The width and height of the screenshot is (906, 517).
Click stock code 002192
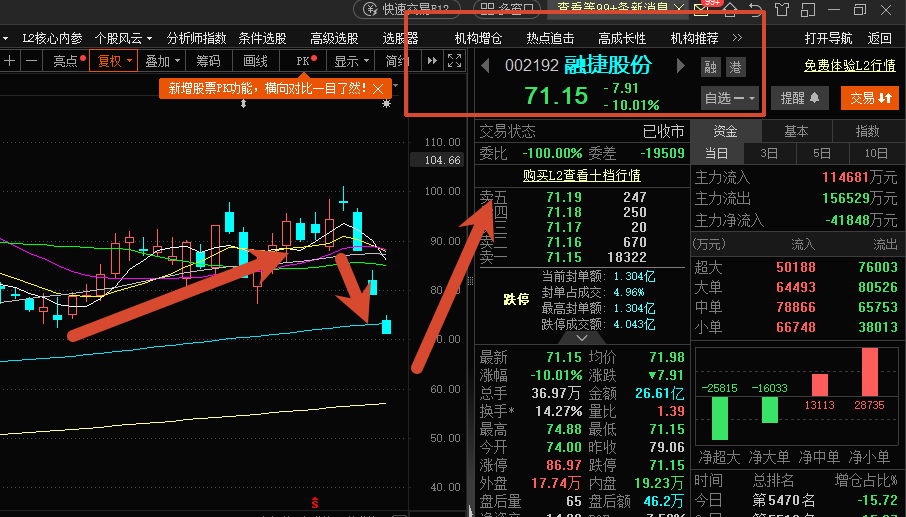532,66
